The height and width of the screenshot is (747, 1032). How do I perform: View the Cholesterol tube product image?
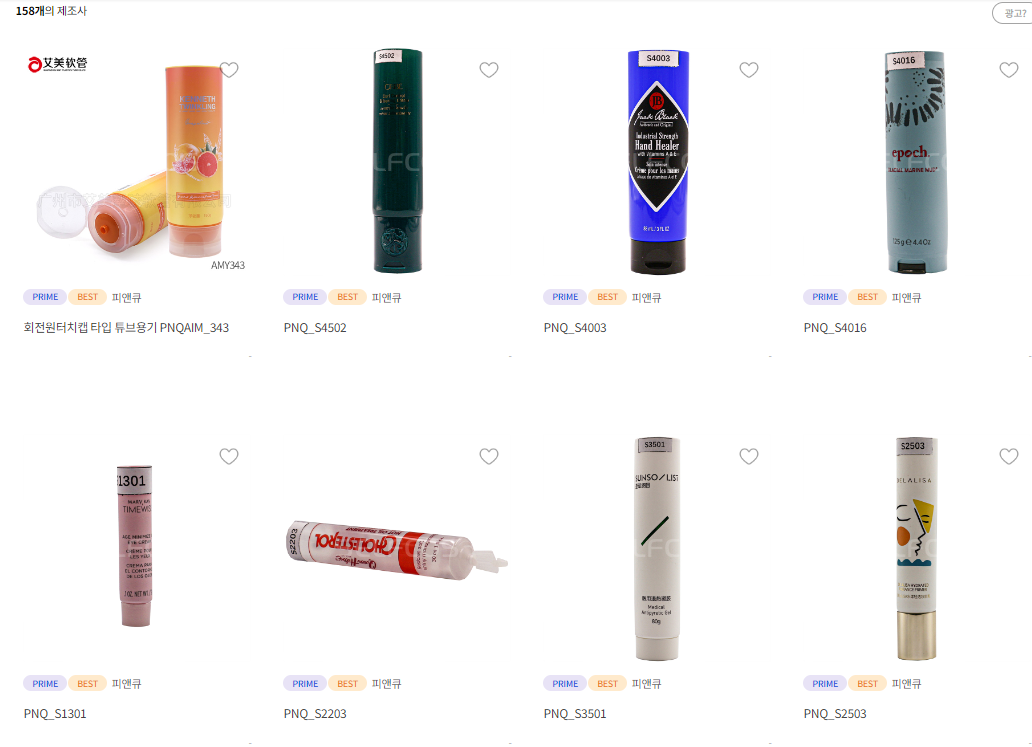398,550
